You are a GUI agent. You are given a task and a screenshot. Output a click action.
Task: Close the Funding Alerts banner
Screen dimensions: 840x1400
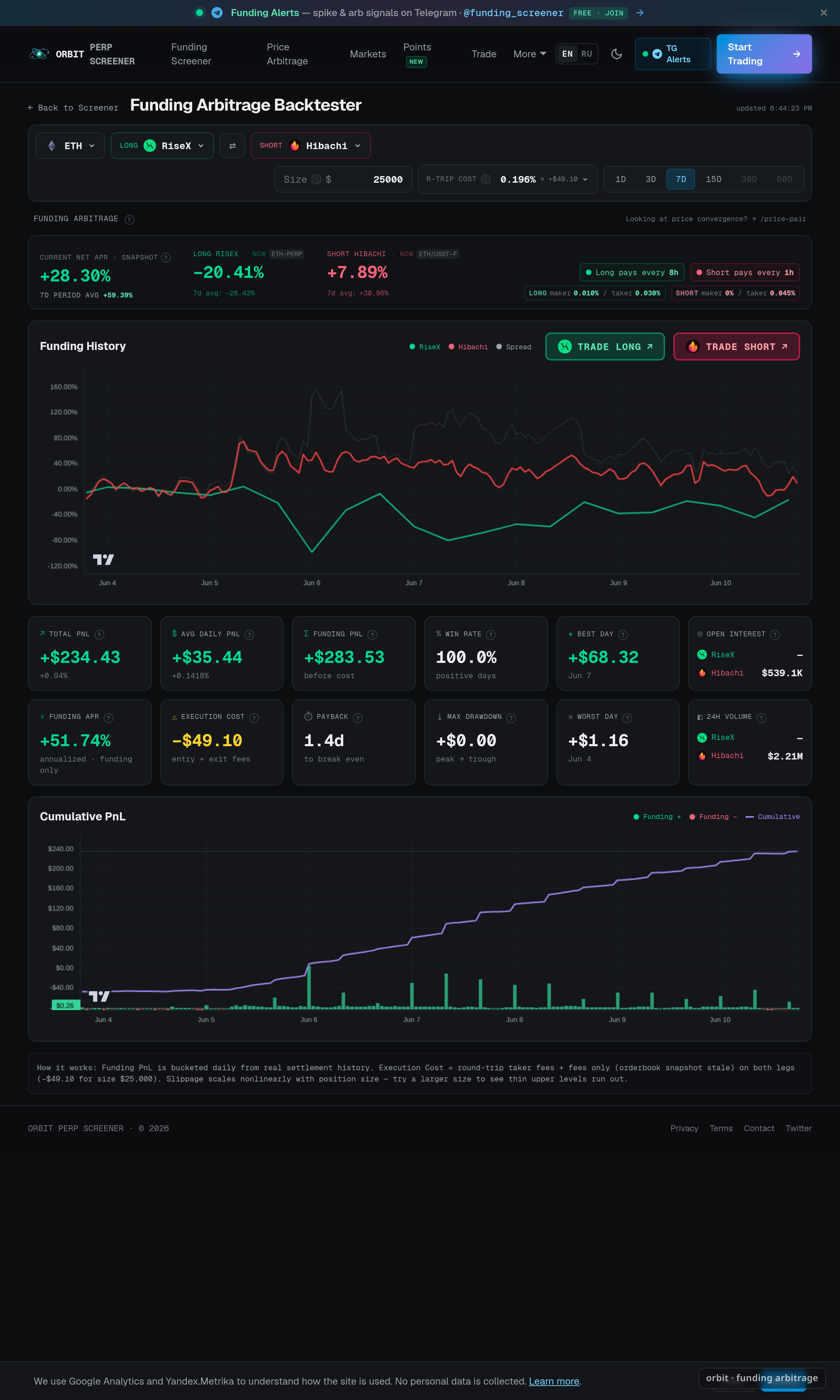pyautogui.click(x=824, y=13)
